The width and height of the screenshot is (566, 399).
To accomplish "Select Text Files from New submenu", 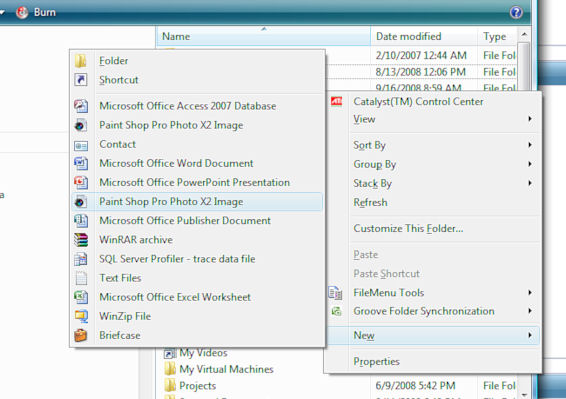I will 197,278.
